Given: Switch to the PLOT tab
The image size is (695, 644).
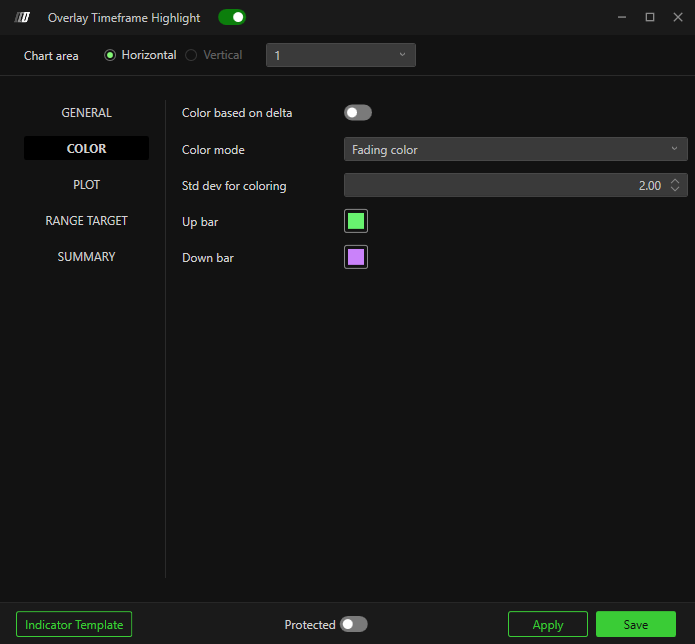Looking at the screenshot, I should (87, 185).
